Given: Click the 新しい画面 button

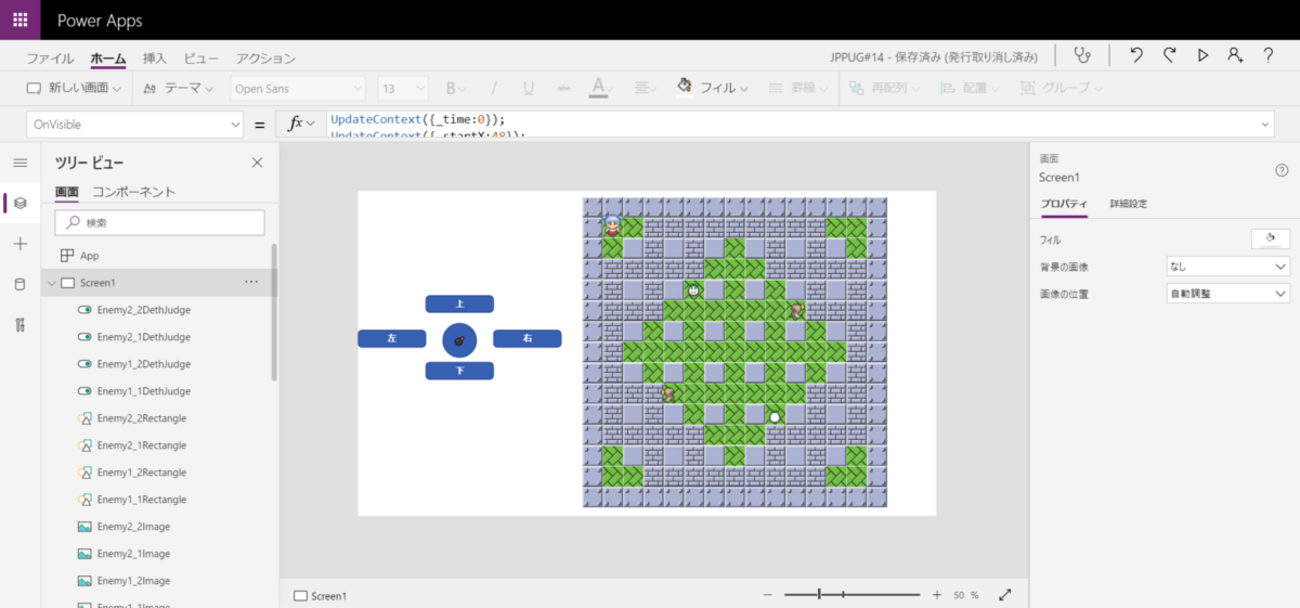Looking at the screenshot, I should click(74, 88).
